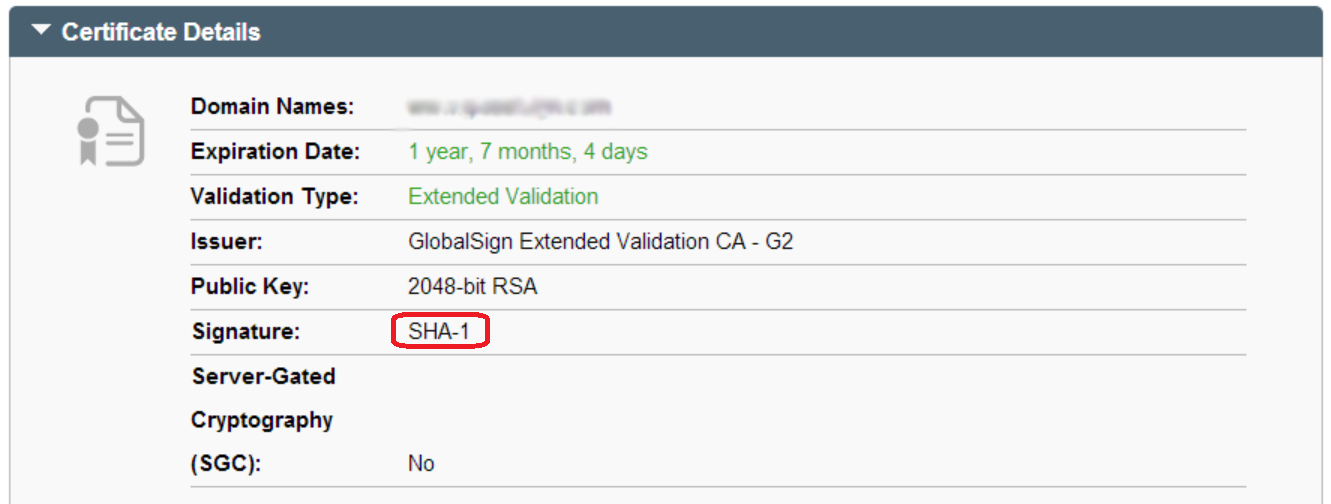Click the green Extended Validation text

pyautogui.click(x=503, y=197)
